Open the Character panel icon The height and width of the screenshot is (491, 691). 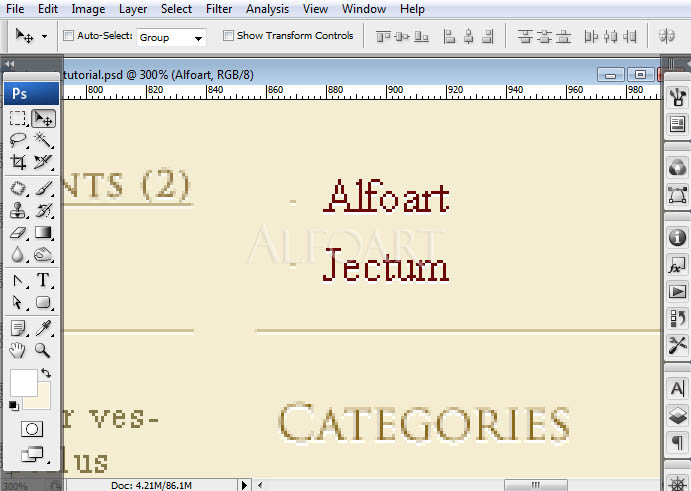677,389
